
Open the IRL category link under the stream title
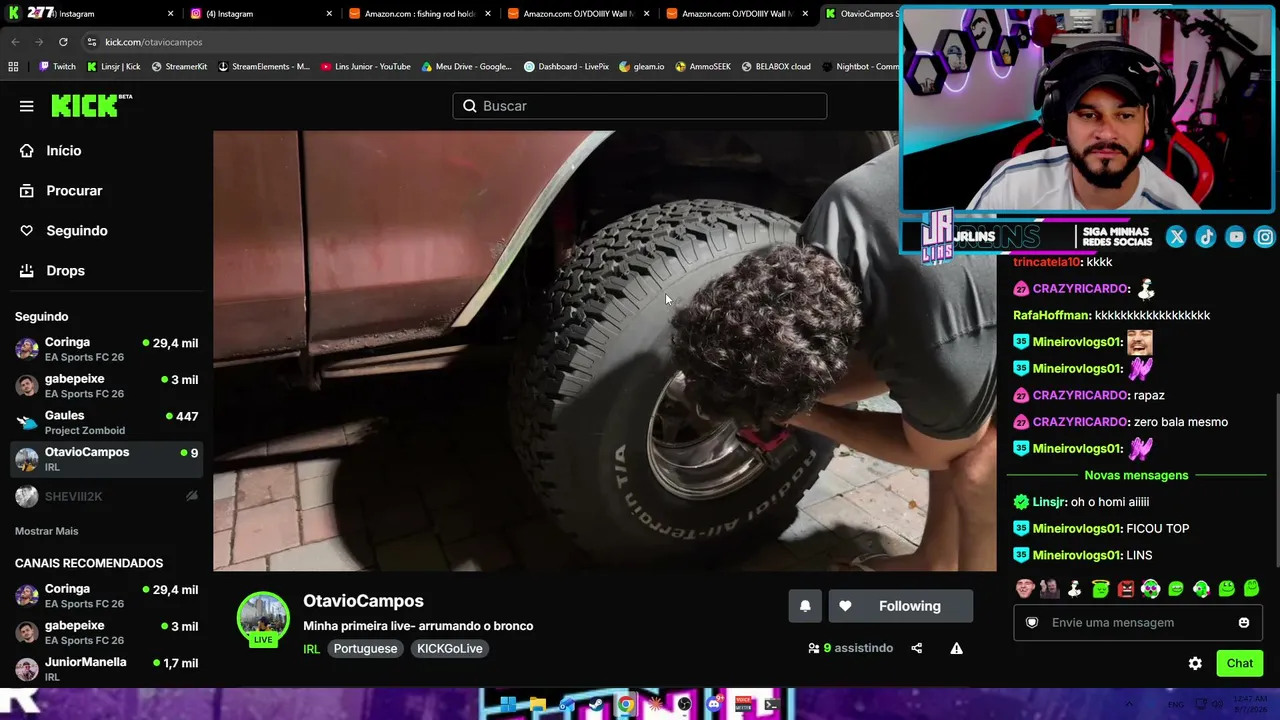click(312, 649)
